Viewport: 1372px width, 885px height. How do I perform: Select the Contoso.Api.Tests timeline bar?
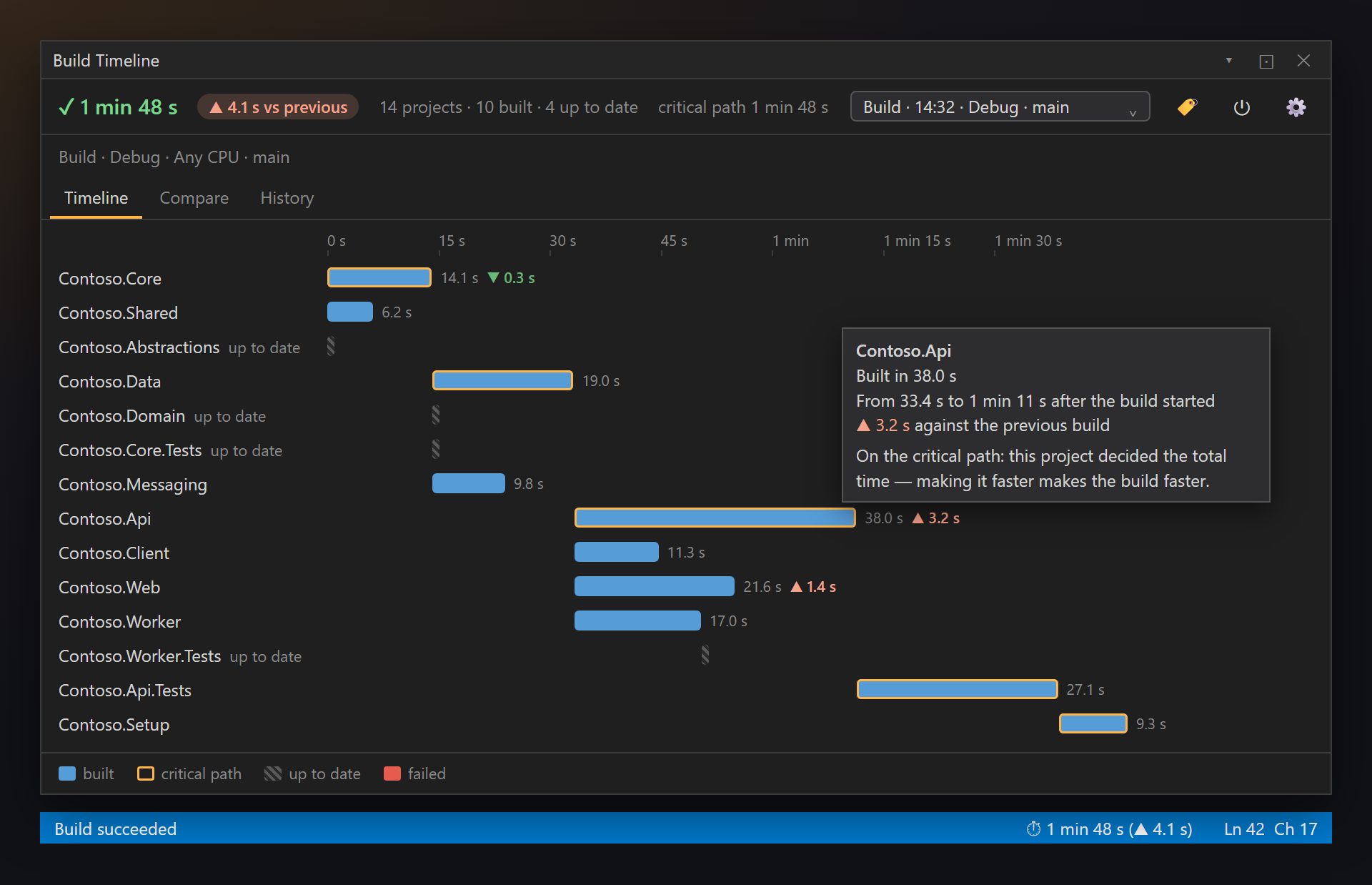coord(958,690)
